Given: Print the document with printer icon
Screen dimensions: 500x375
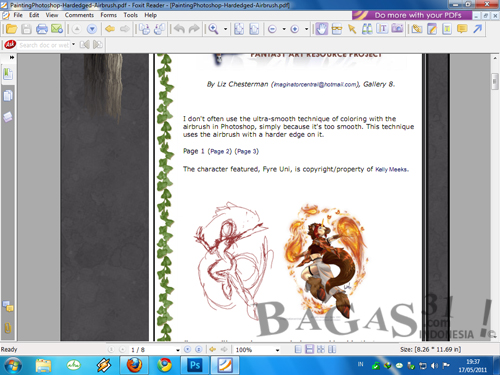Looking at the screenshot, I should [42, 29].
